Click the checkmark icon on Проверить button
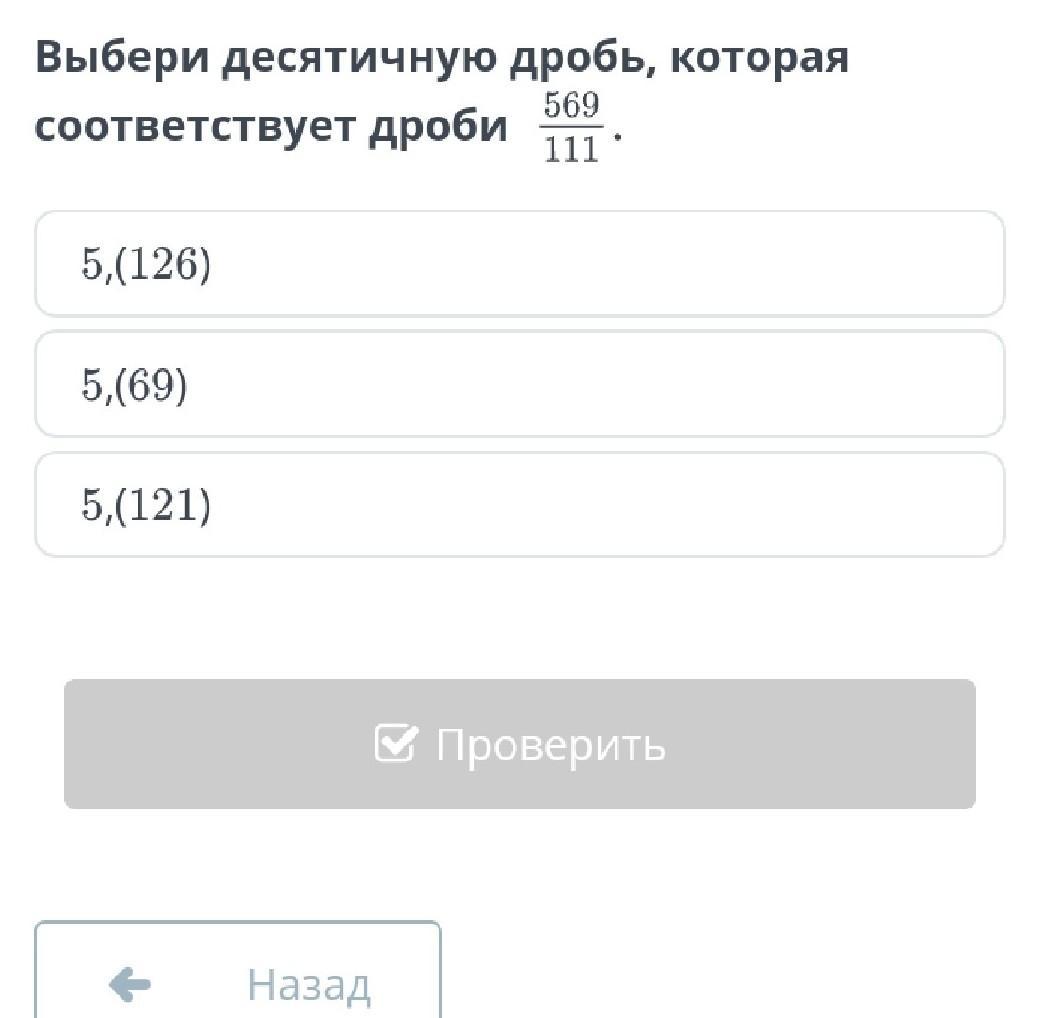1038x1018 pixels. (x=395, y=743)
